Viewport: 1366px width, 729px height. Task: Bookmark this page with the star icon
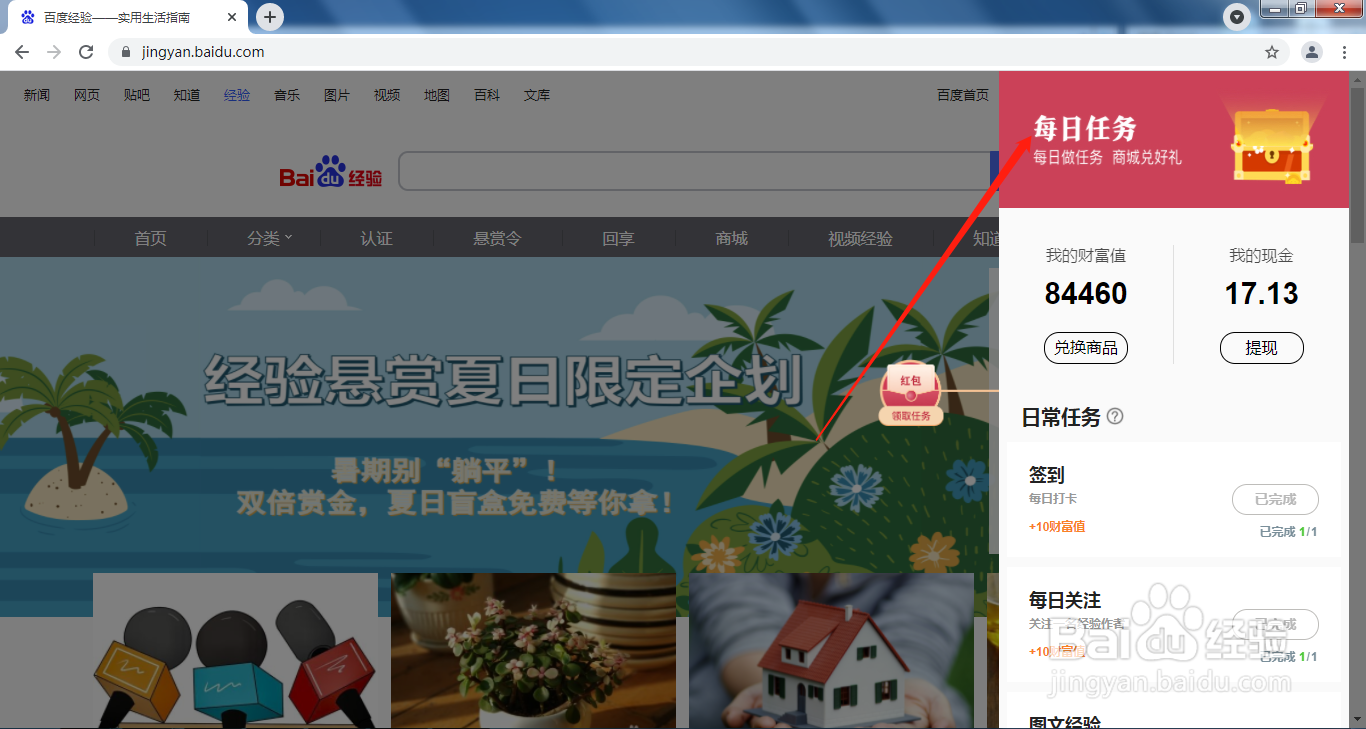tap(1272, 52)
